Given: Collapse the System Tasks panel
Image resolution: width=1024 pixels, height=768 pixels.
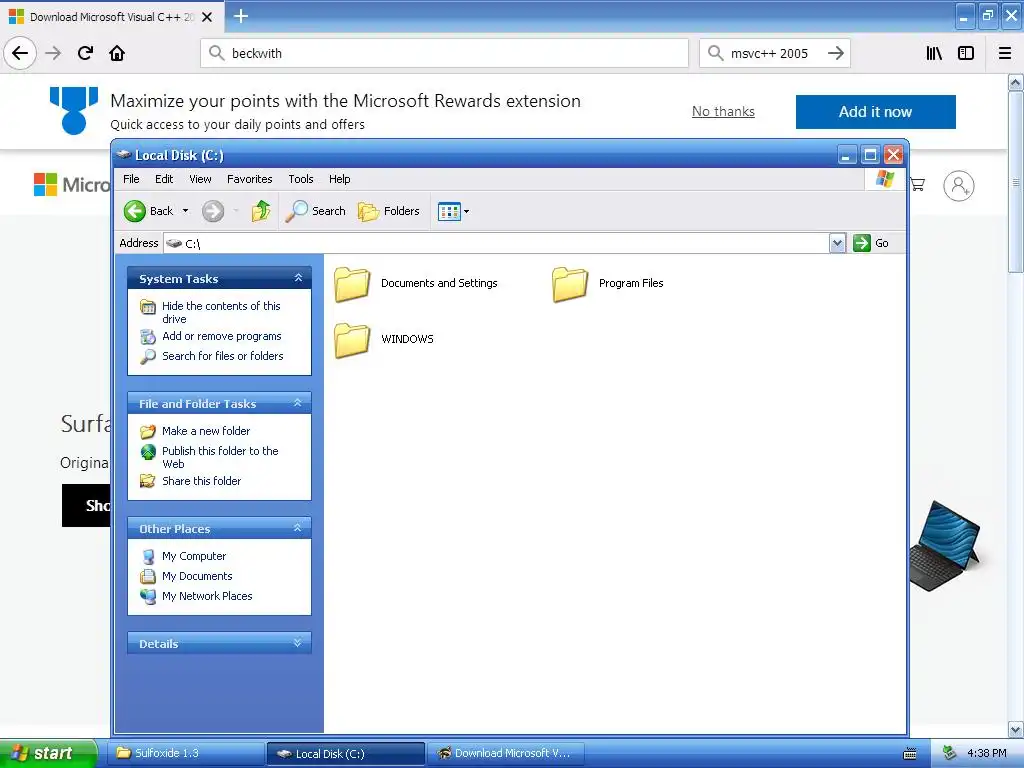Looking at the screenshot, I should (x=298, y=278).
